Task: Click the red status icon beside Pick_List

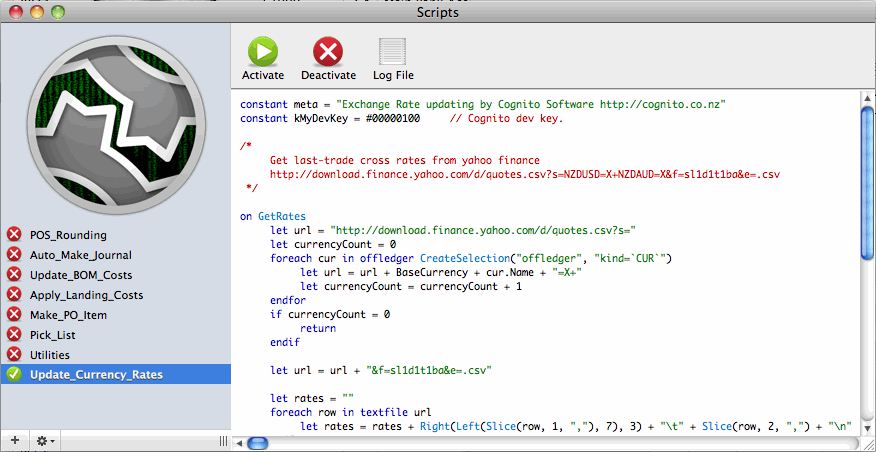Action: (14, 335)
